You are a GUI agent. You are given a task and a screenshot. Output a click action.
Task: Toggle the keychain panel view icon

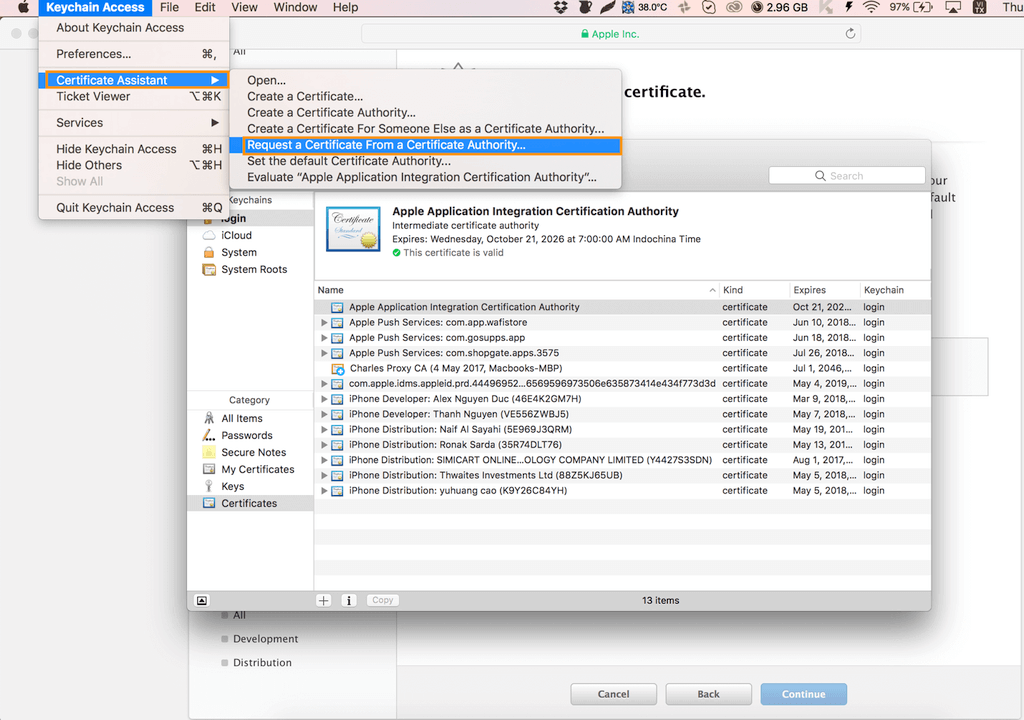[202, 600]
